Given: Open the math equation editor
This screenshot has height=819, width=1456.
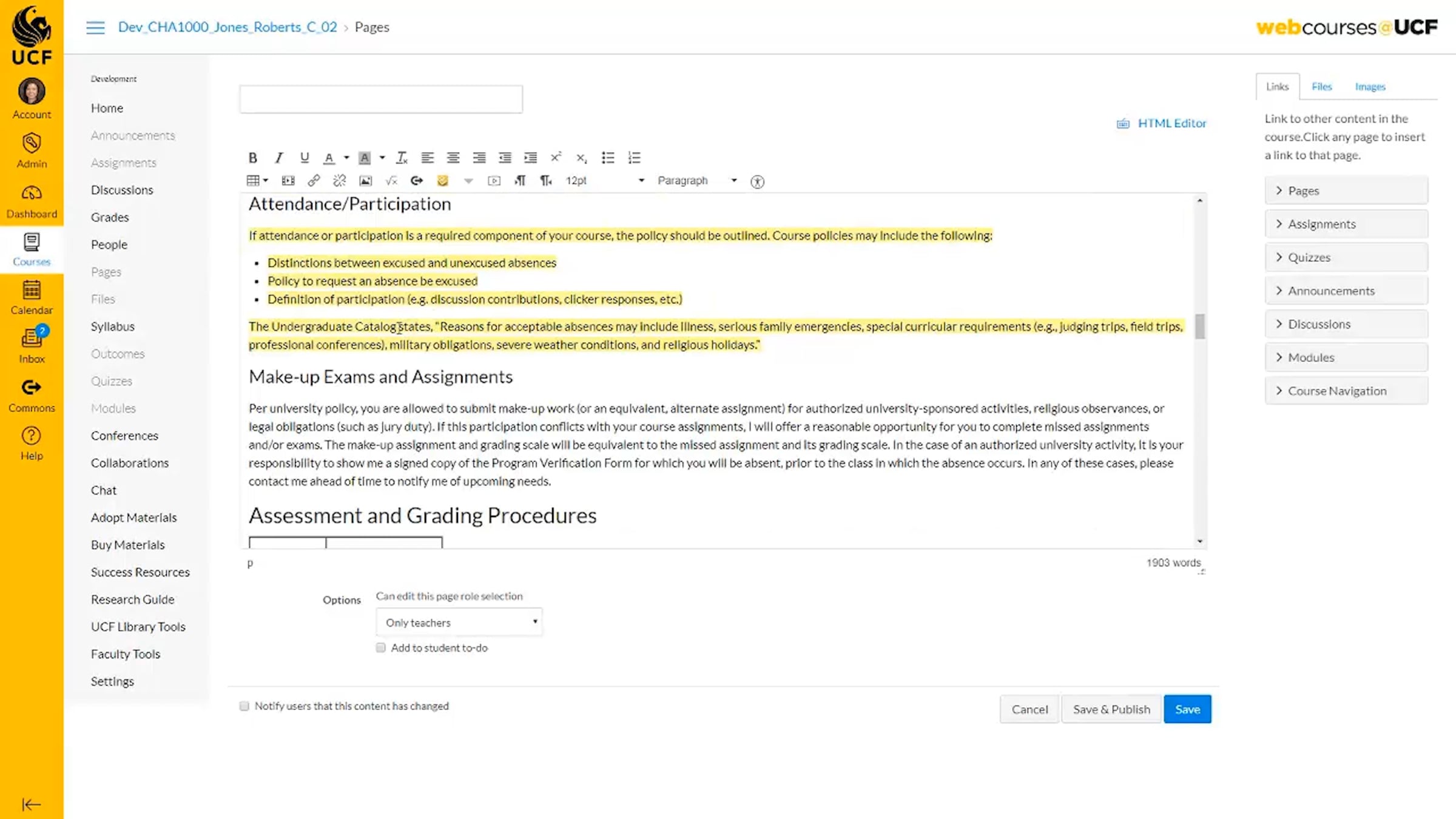Looking at the screenshot, I should (391, 181).
